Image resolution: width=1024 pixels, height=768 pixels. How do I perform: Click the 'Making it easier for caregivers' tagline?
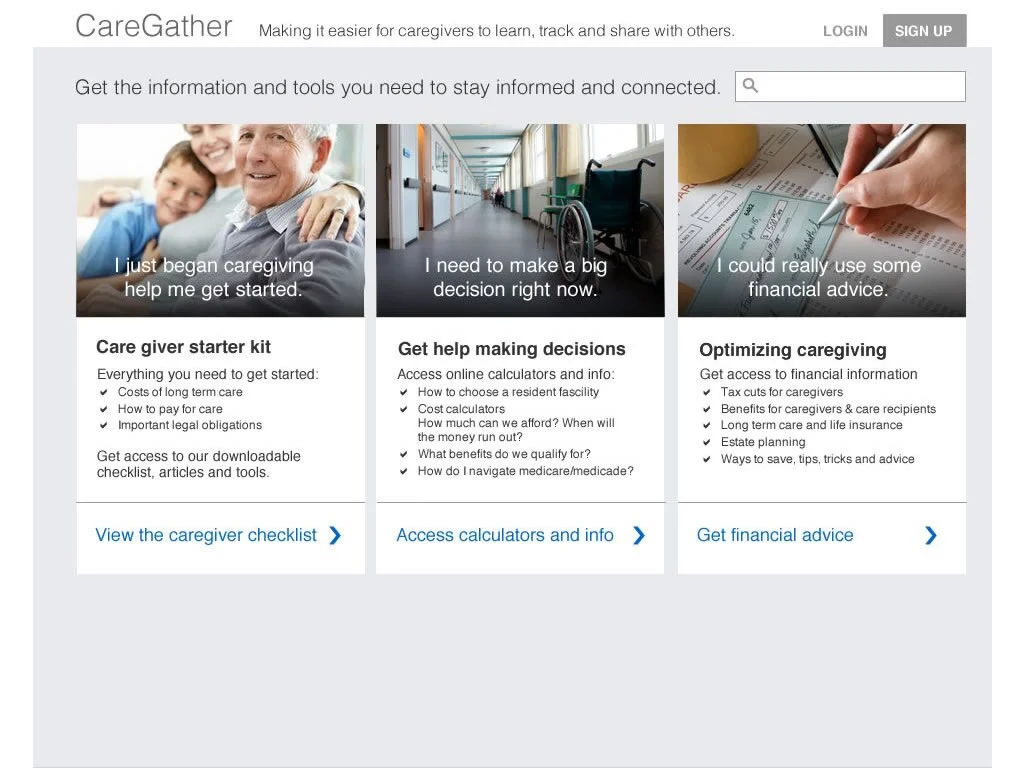(x=496, y=31)
